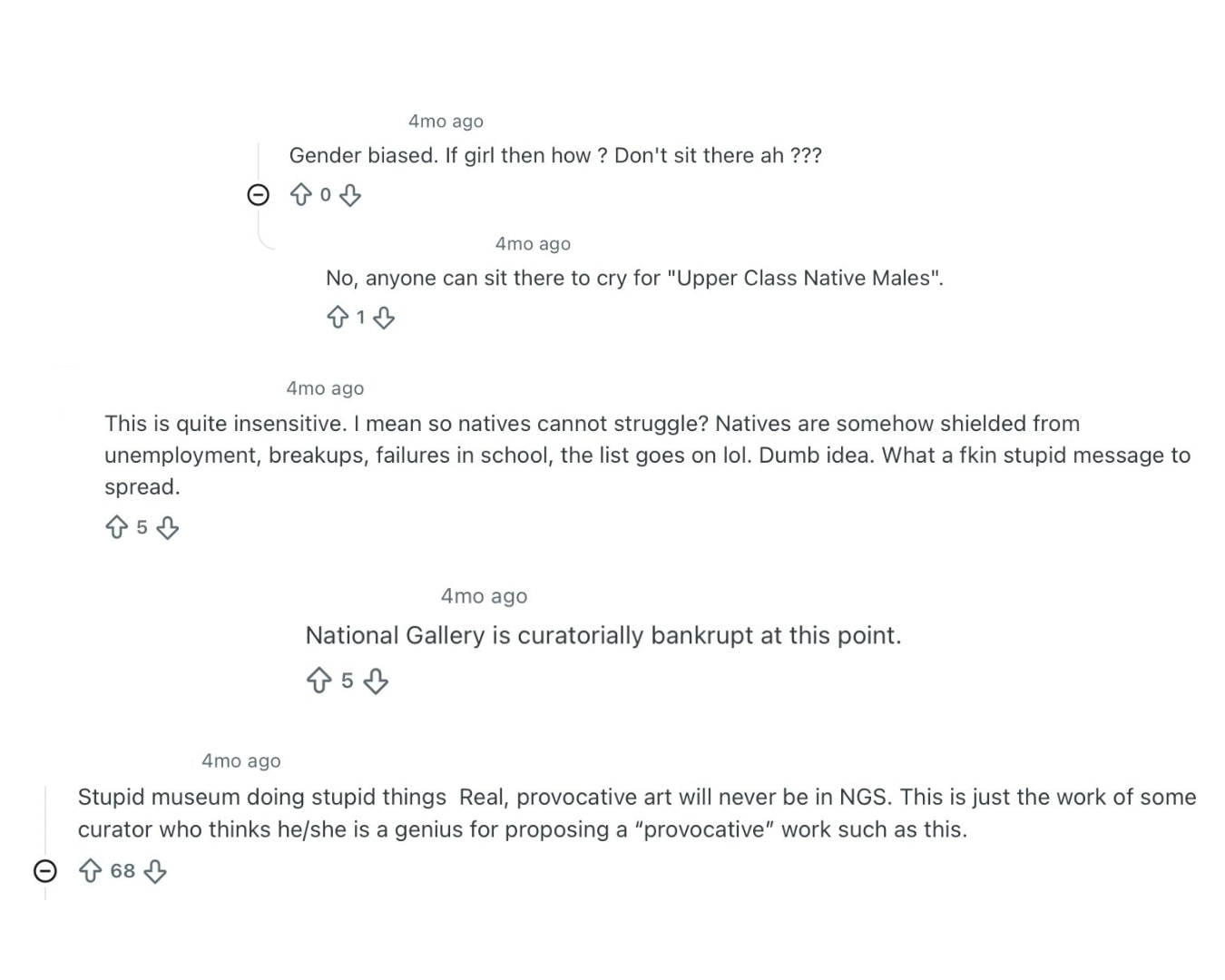The width and height of the screenshot is (1225, 980).
Task: Open timestamp of "Gender biased" comment
Action: click(x=446, y=122)
